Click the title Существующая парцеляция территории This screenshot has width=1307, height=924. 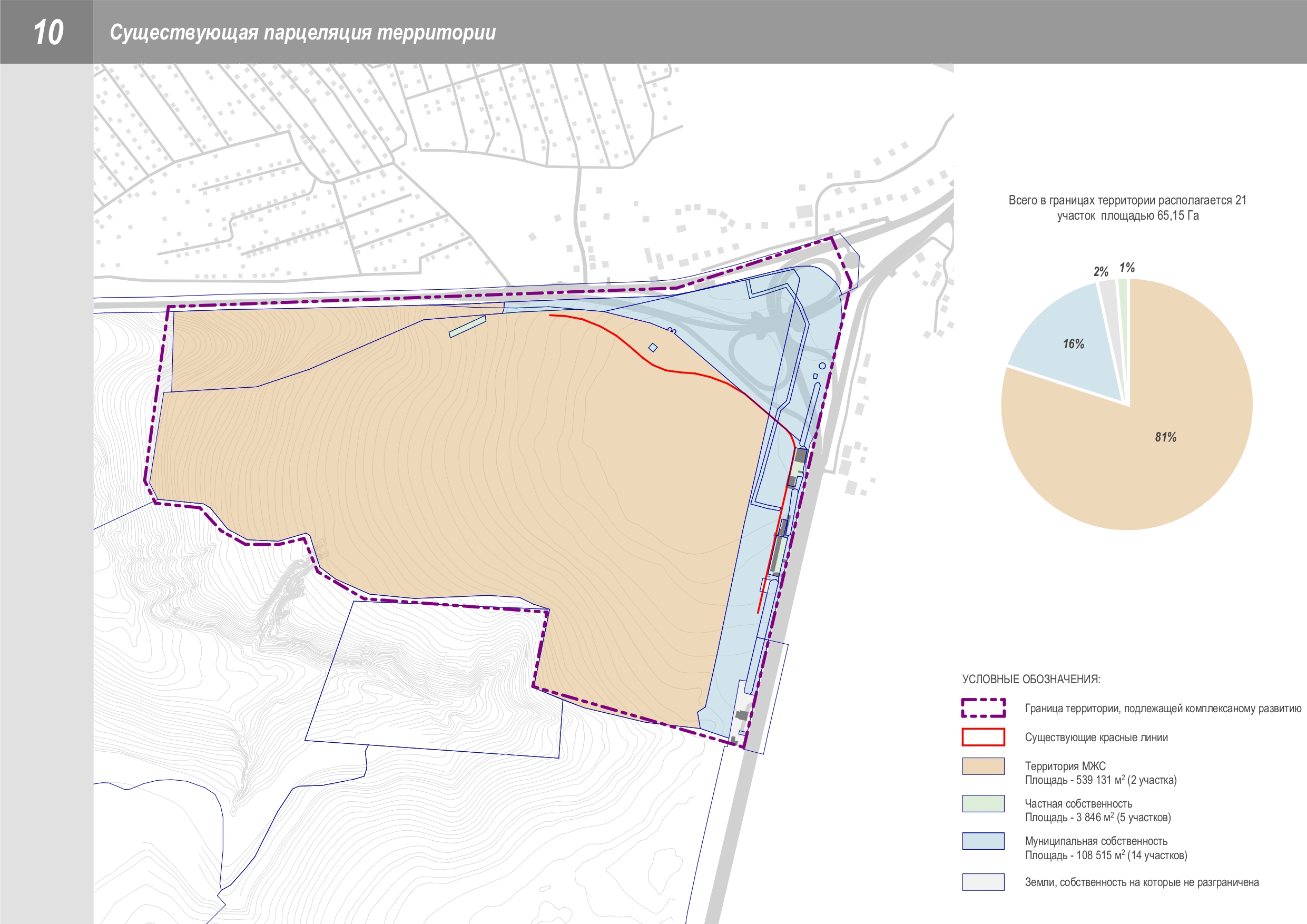(302, 33)
